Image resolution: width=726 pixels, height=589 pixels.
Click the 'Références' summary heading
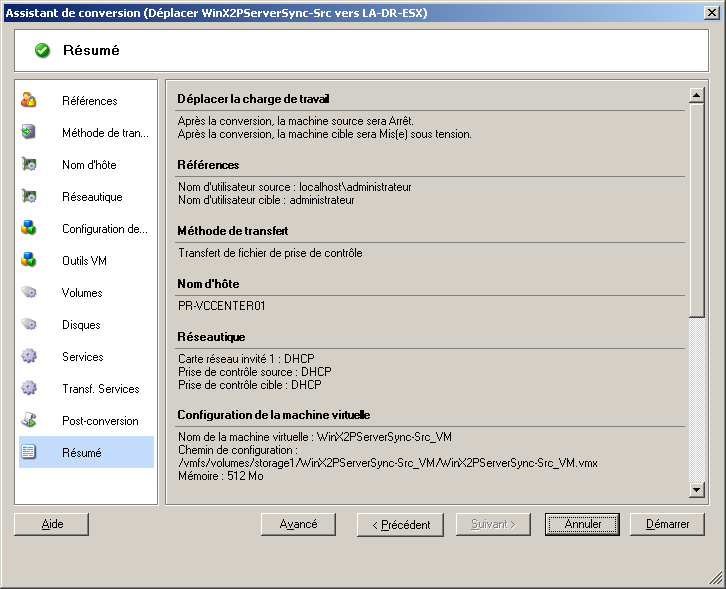[208, 165]
